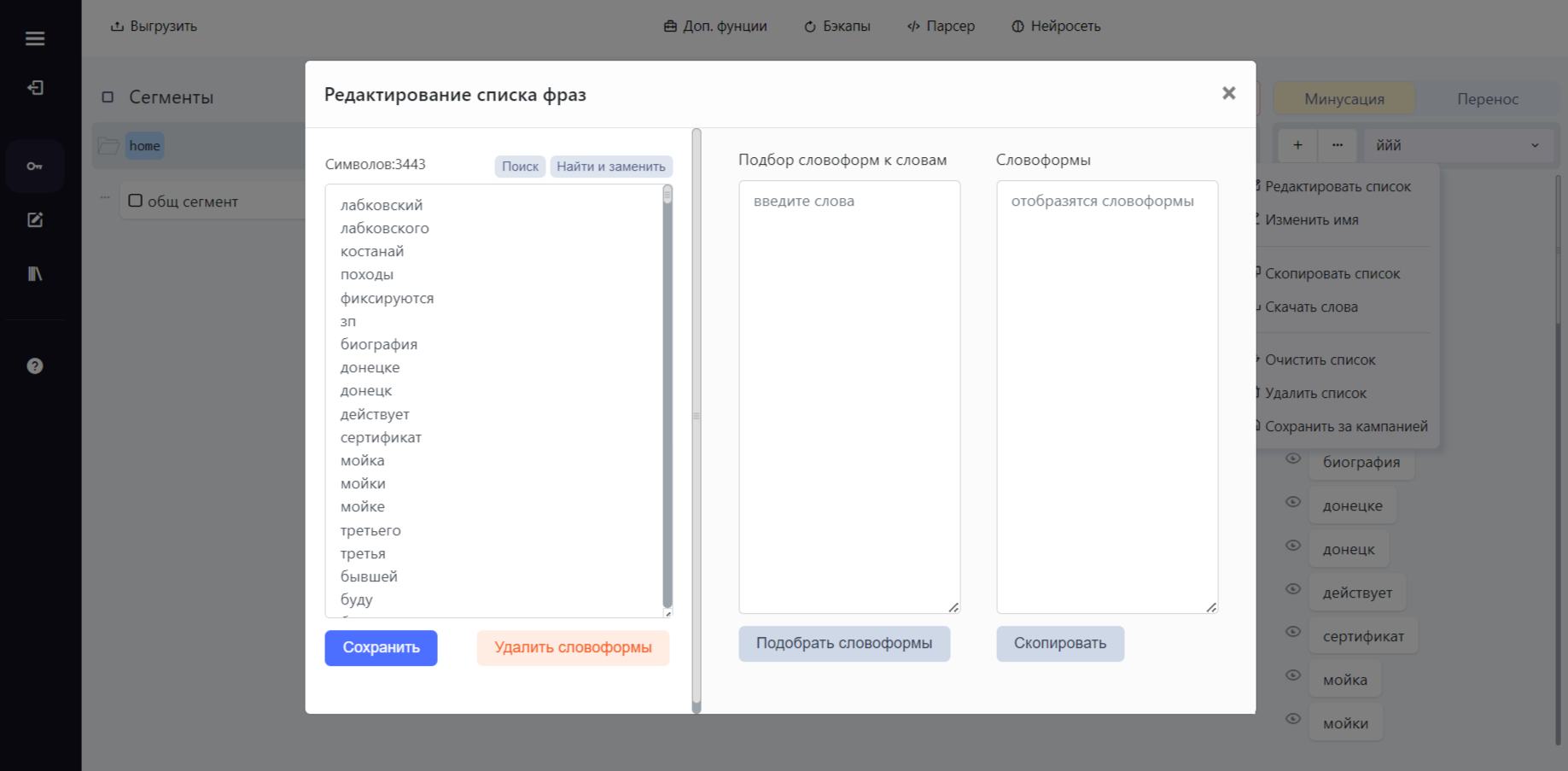Click the Поиск button
The image size is (1568, 771).
point(520,166)
